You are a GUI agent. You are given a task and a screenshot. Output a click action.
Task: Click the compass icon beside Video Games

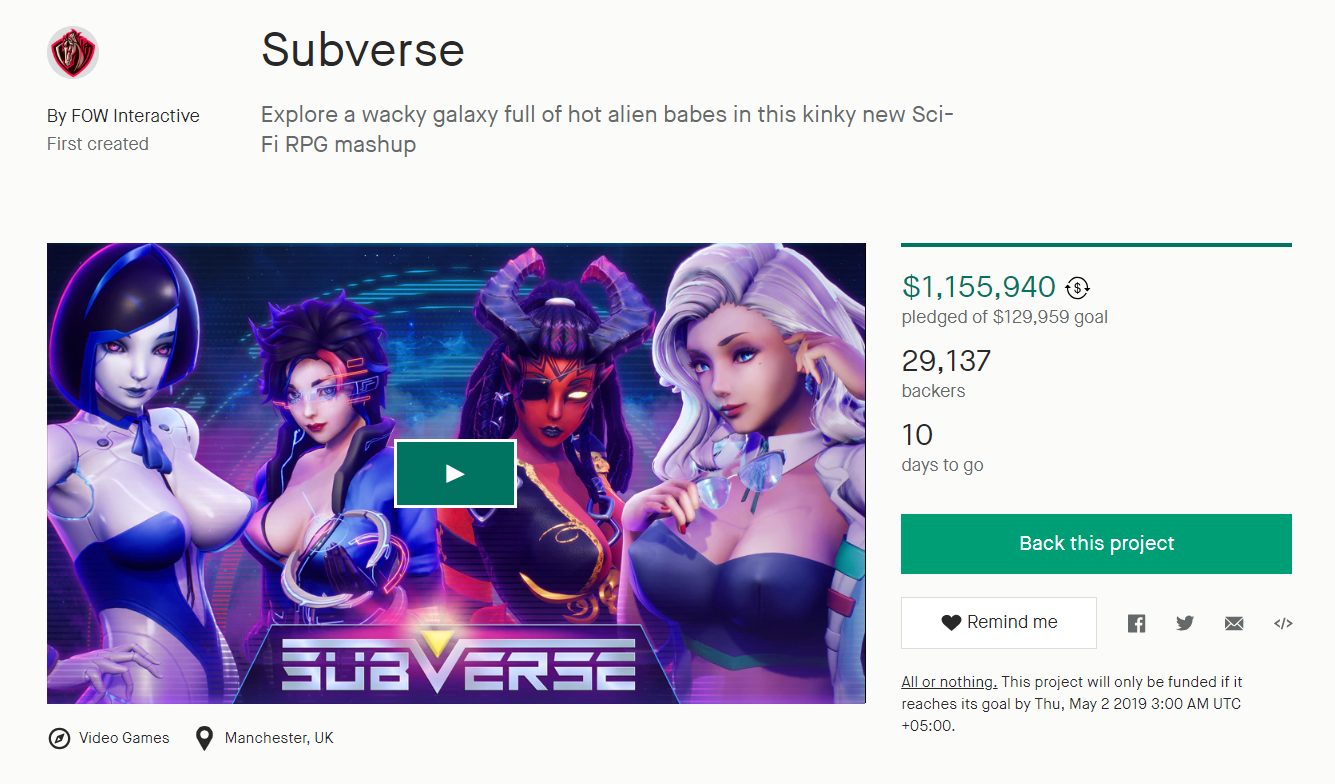[x=59, y=739]
